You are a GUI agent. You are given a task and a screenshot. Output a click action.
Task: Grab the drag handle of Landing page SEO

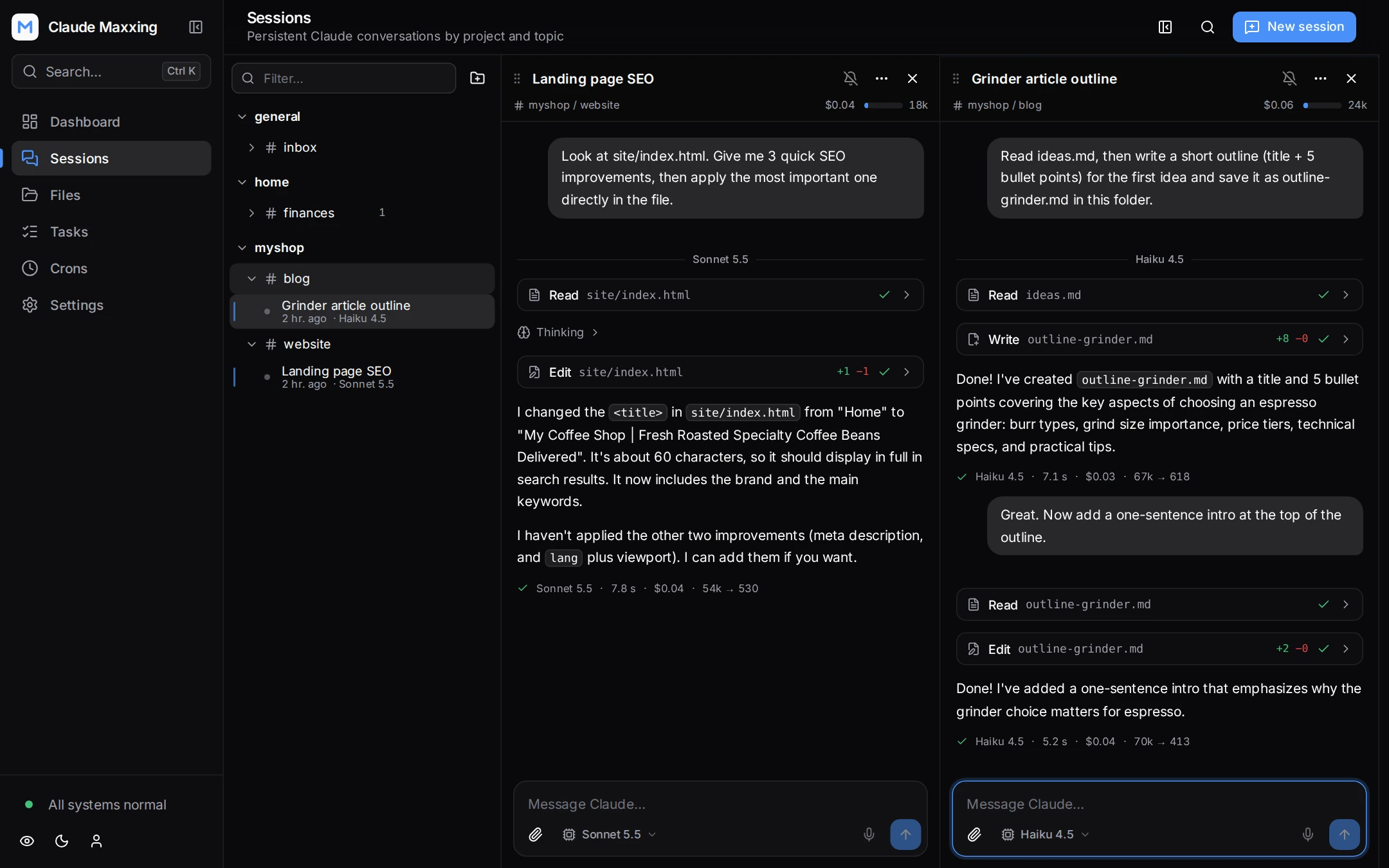(x=517, y=78)
